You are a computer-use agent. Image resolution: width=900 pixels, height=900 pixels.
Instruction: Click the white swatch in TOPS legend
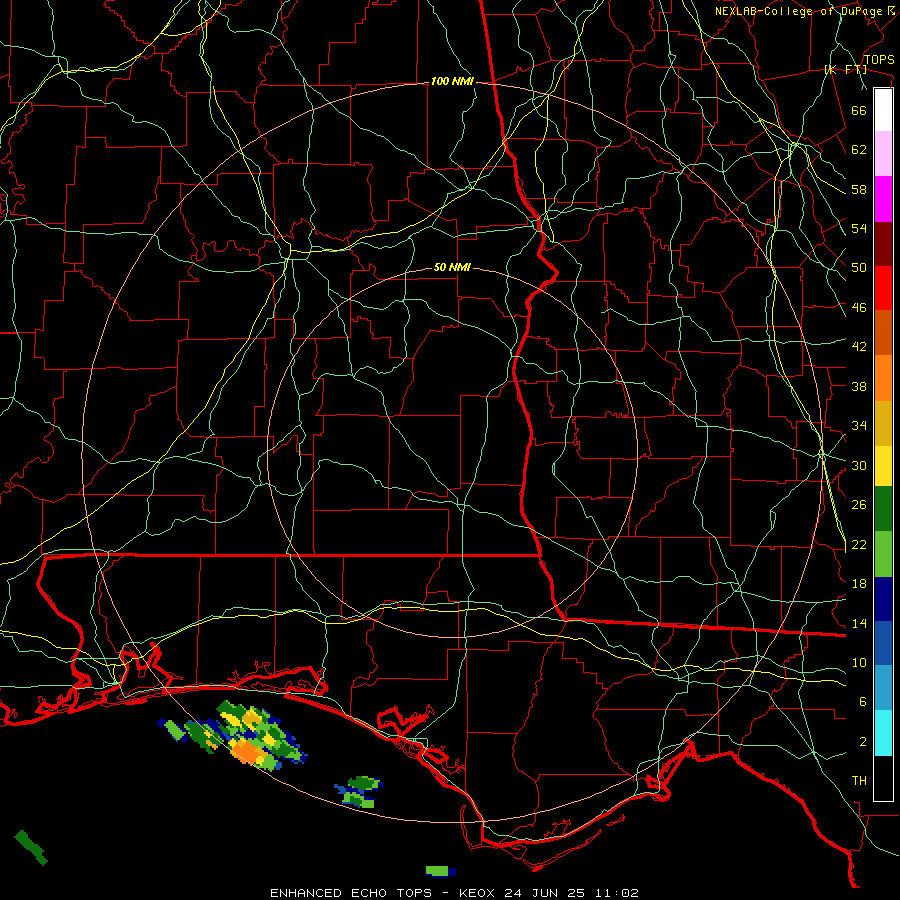click(883, 110)
